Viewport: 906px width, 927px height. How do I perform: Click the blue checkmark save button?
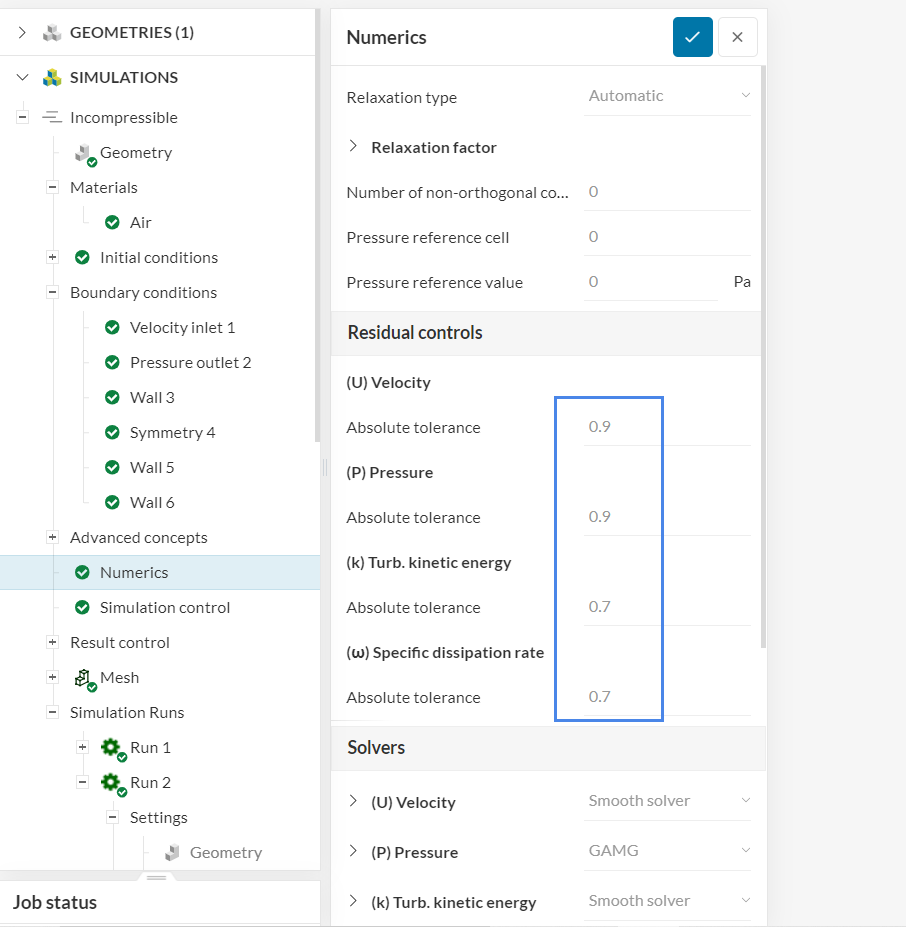[692, 37]
